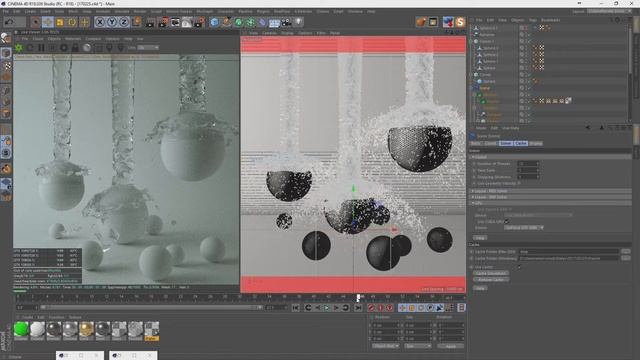
Task: Browse Cache Folder Windows path button
Action: (x=625, y=258)
